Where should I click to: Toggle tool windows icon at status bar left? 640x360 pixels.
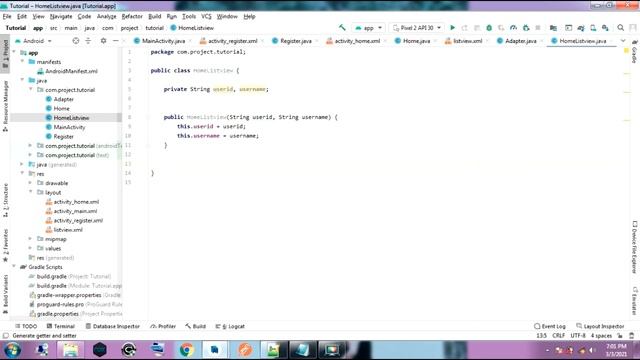(x=6, y=336)
